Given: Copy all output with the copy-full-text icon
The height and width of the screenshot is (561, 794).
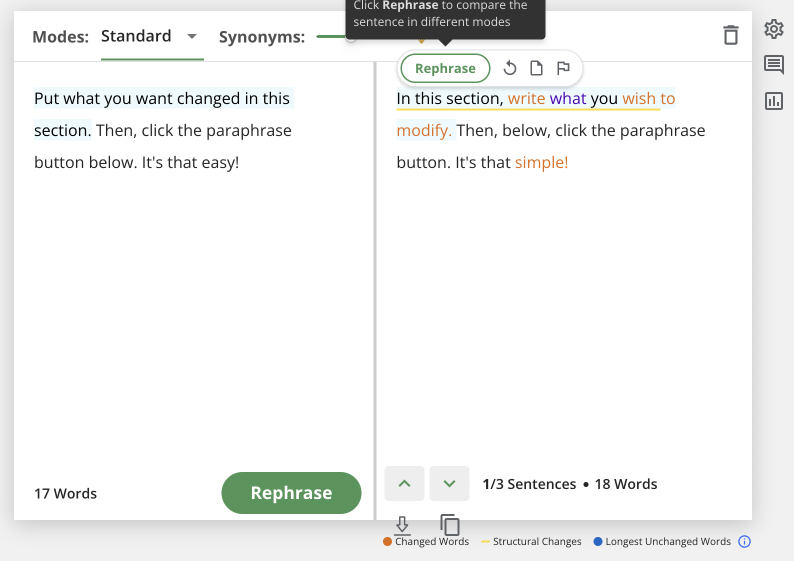Looking at the screenshot, I should [x=450, y=525].
